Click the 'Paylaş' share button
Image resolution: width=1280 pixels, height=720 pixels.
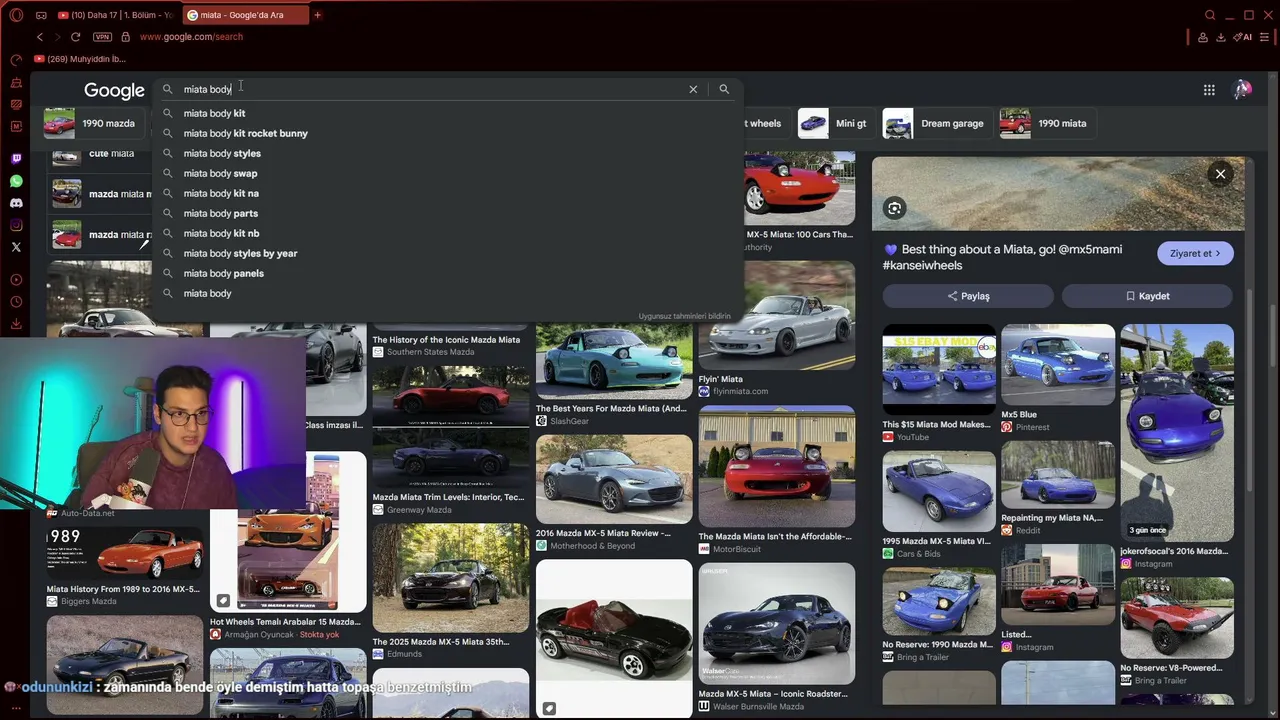click(968, 296)
